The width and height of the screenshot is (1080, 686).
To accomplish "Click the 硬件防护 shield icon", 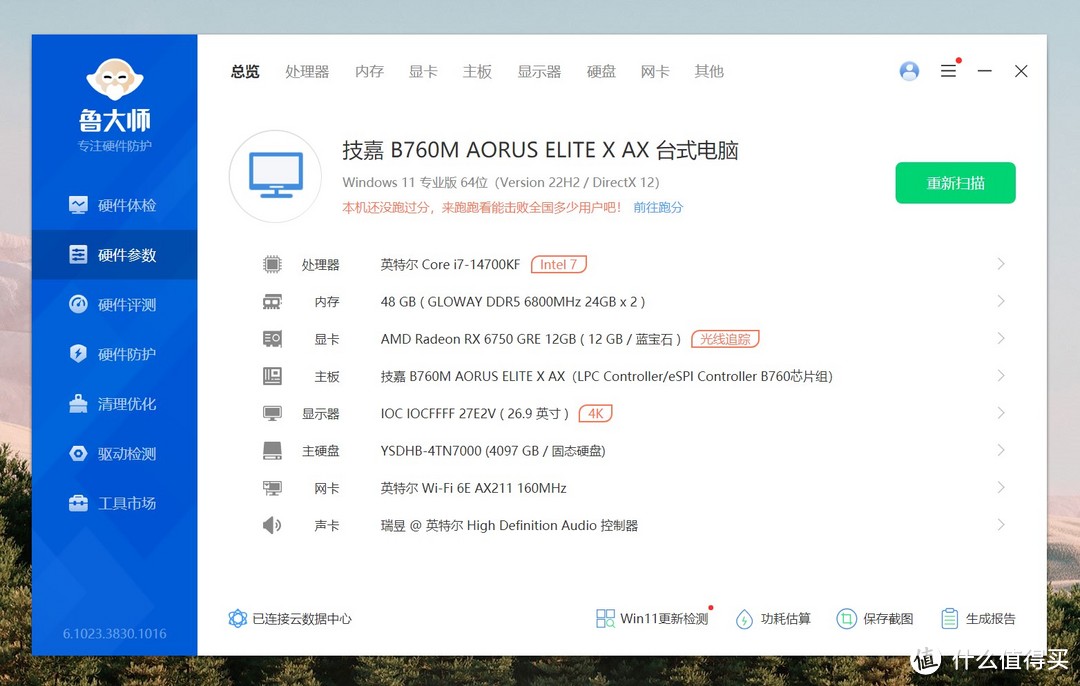I will tap(78, 353).
